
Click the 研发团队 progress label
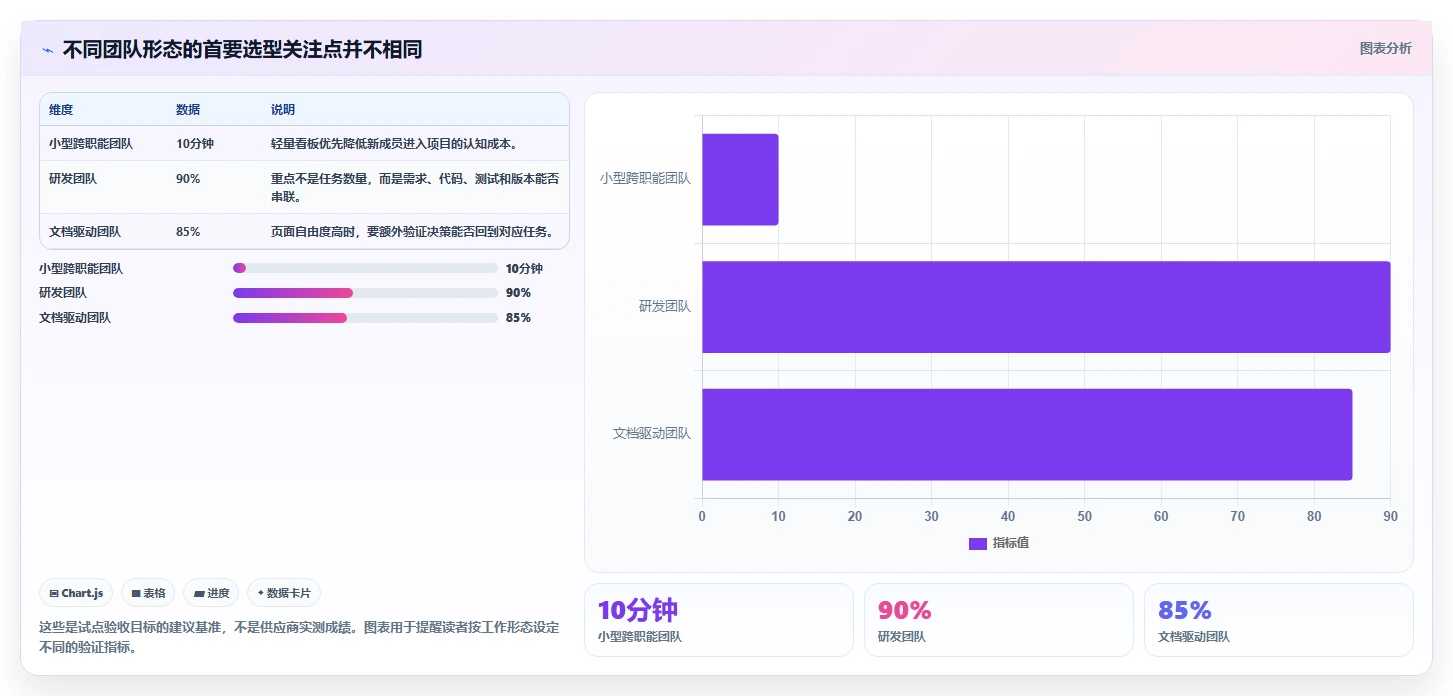click(63, 293)
